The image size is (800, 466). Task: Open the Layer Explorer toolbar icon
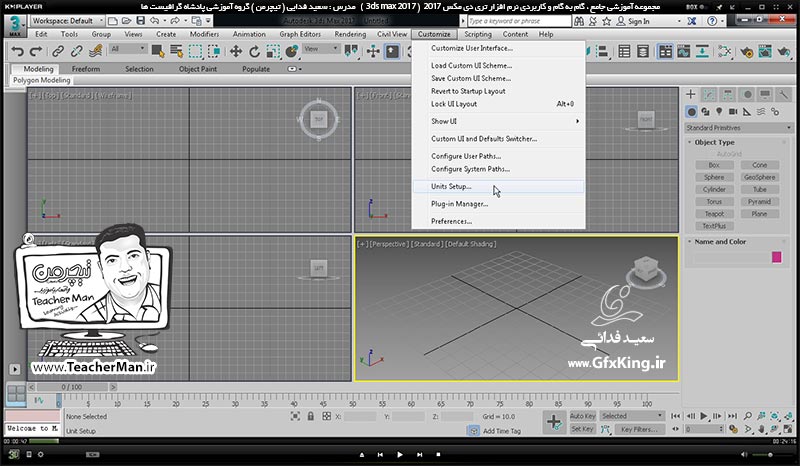[x=643, y=52]
